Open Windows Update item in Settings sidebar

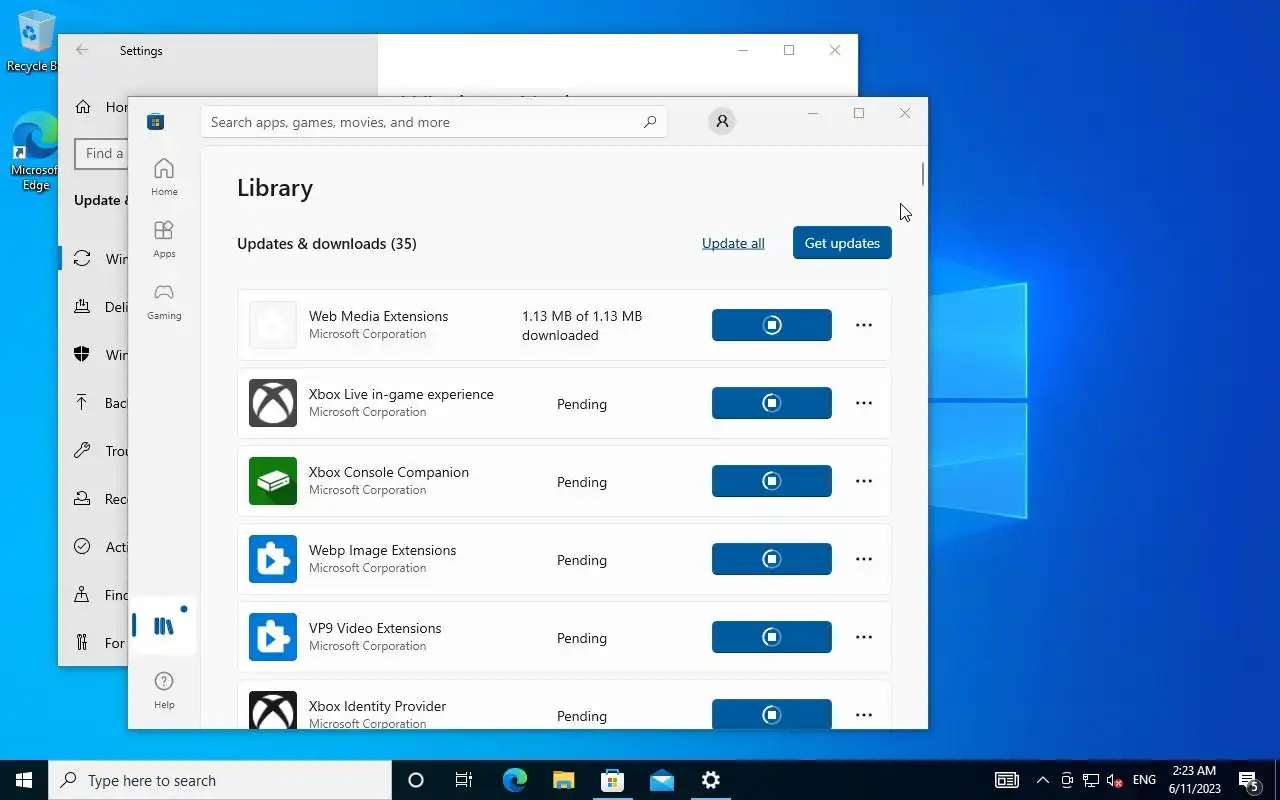(94, 259)
